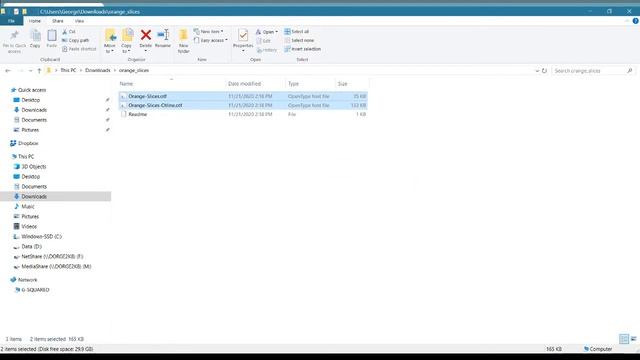Image resolution: width=640 pixels, height=360 pixels.
Task: Open Downloads under Quick access
Action: 34,110
